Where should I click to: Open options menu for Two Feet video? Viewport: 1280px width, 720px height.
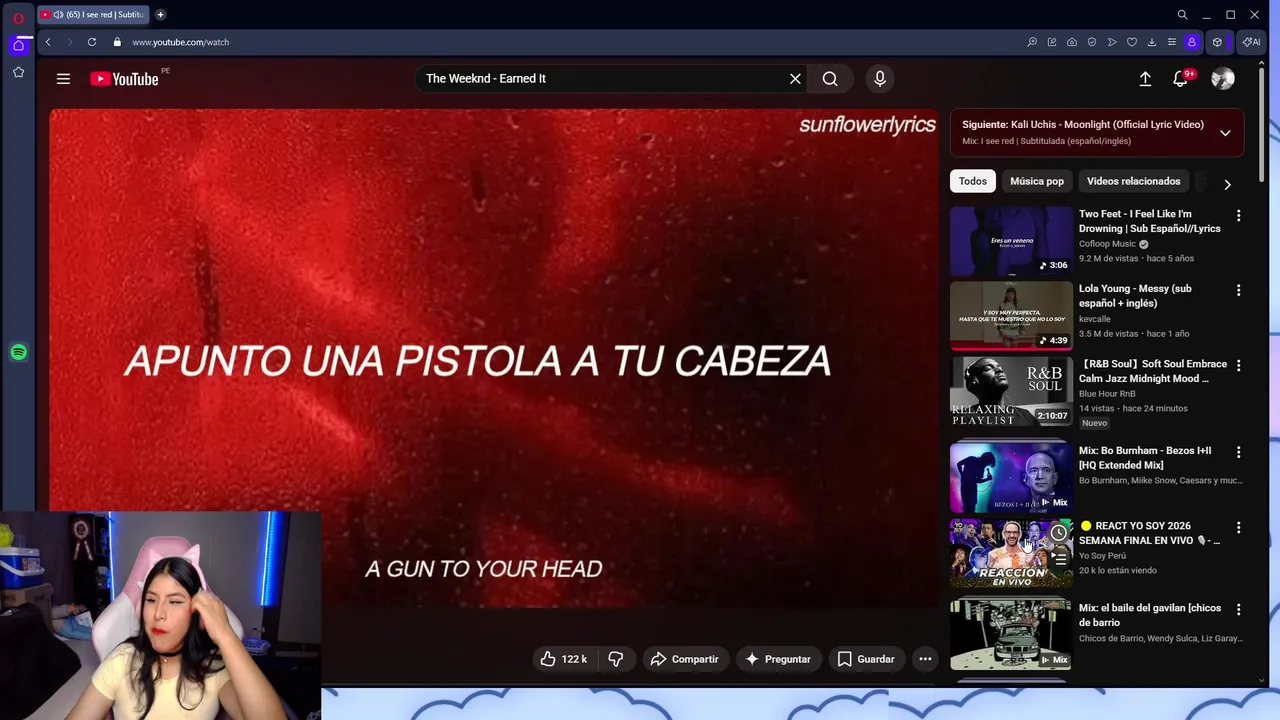click(1238, 215)
